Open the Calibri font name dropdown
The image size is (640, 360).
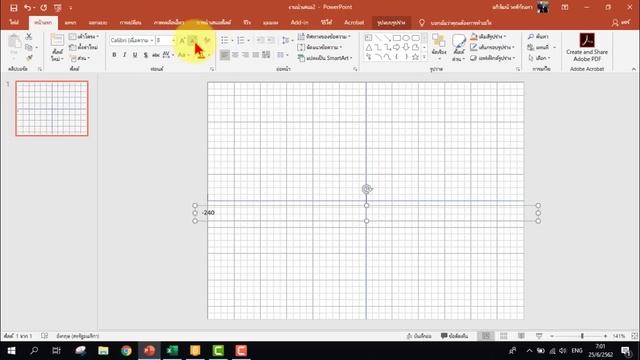tap(151, 40)
